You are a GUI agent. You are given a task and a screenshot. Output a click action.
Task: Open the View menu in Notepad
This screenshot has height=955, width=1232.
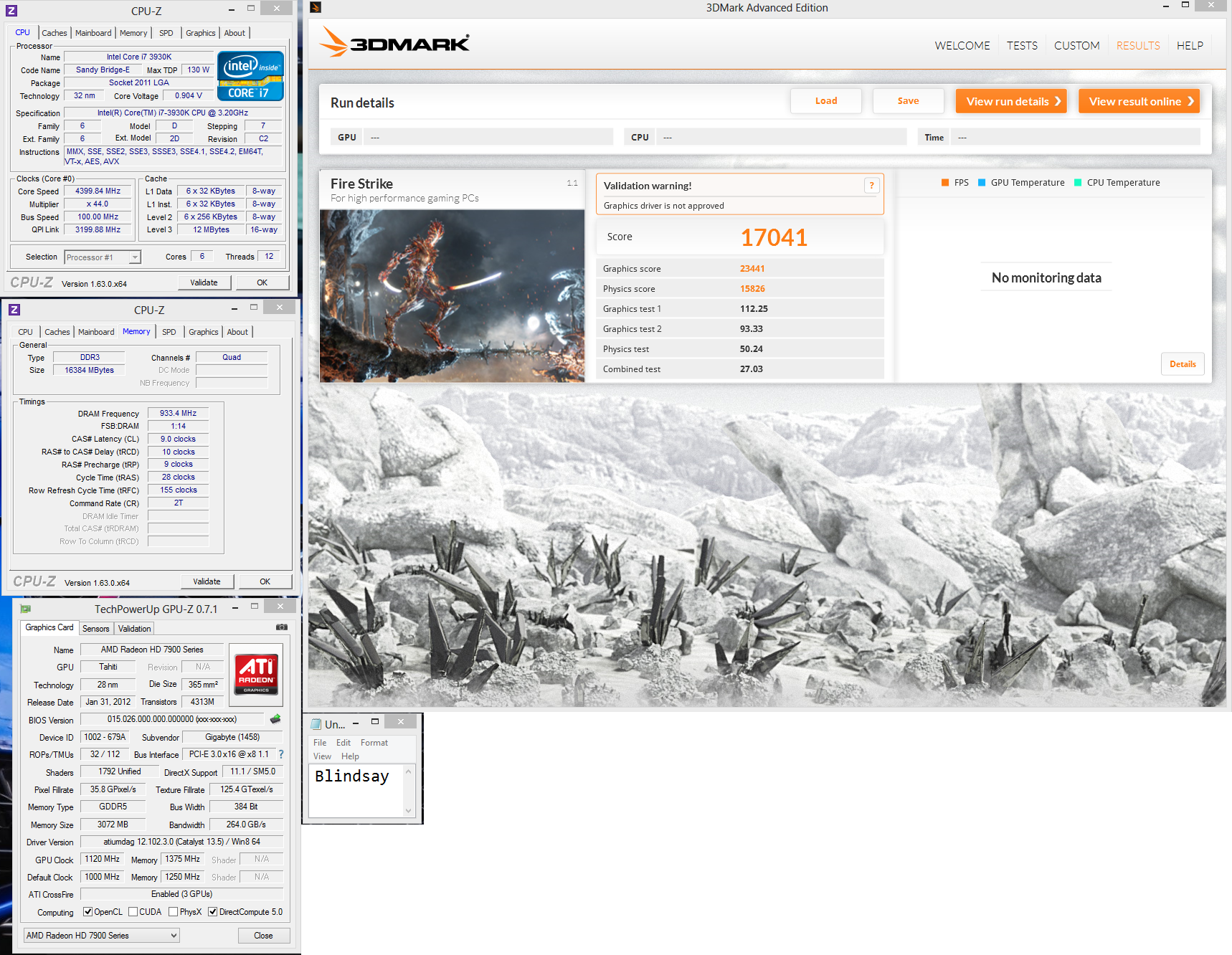point(322,756)
